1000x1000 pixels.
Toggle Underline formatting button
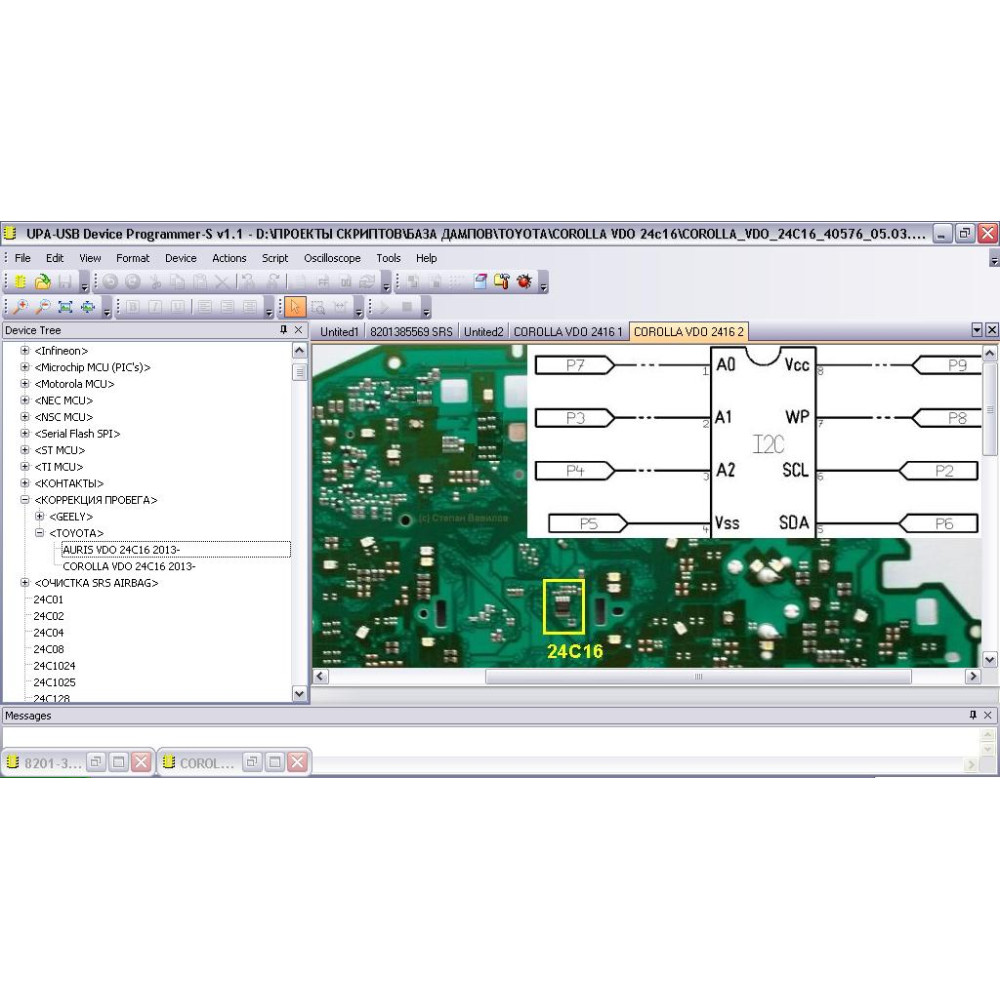point(177,307)
